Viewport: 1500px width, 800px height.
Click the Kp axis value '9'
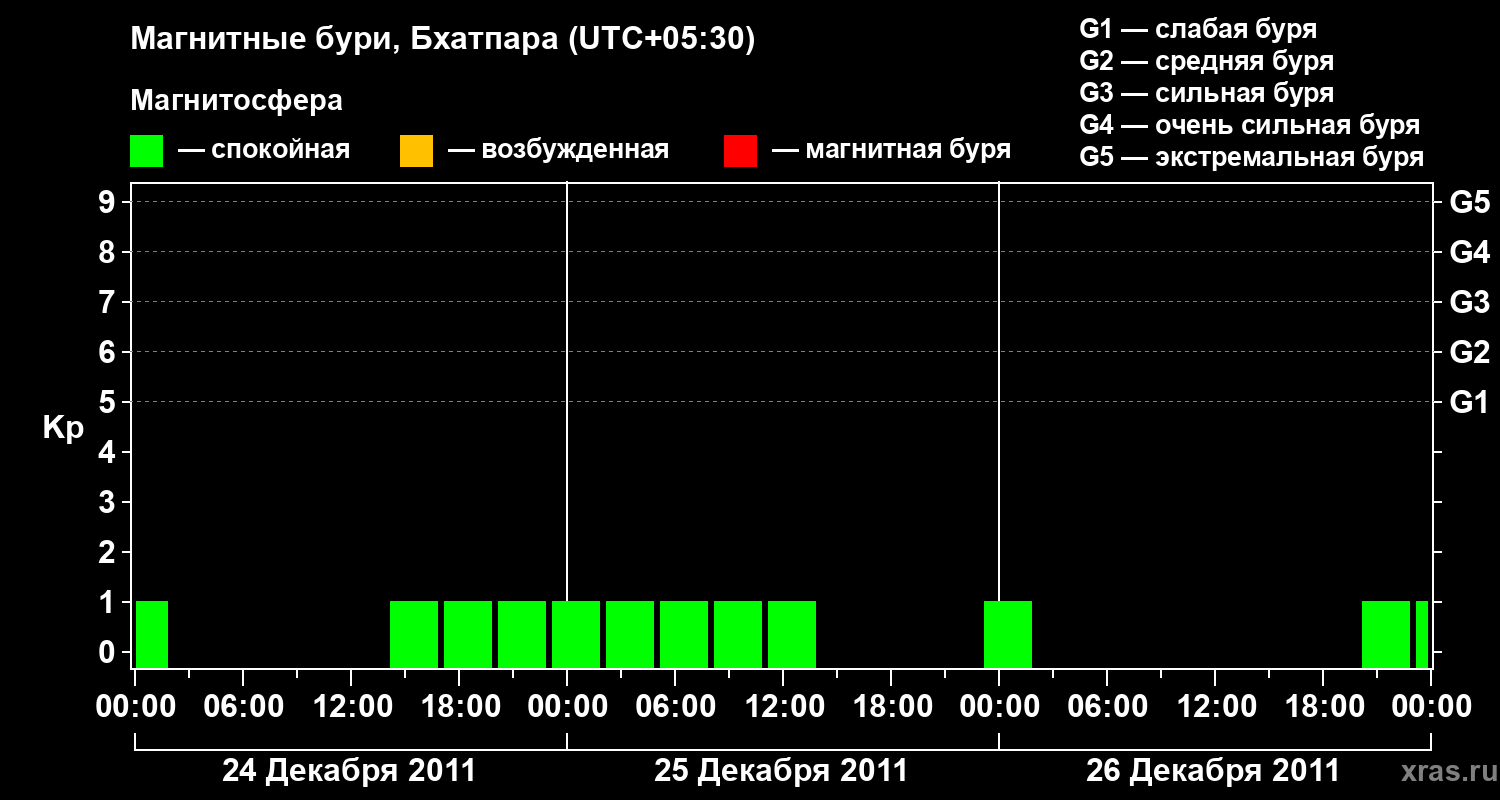[x=109, y=202]
